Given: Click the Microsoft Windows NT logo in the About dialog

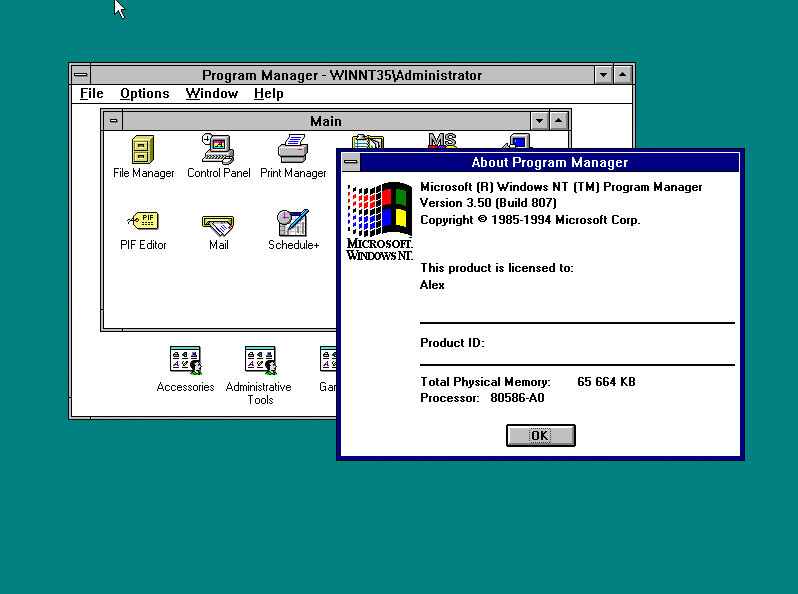Looking at the screenshot, I should [380, 221].
